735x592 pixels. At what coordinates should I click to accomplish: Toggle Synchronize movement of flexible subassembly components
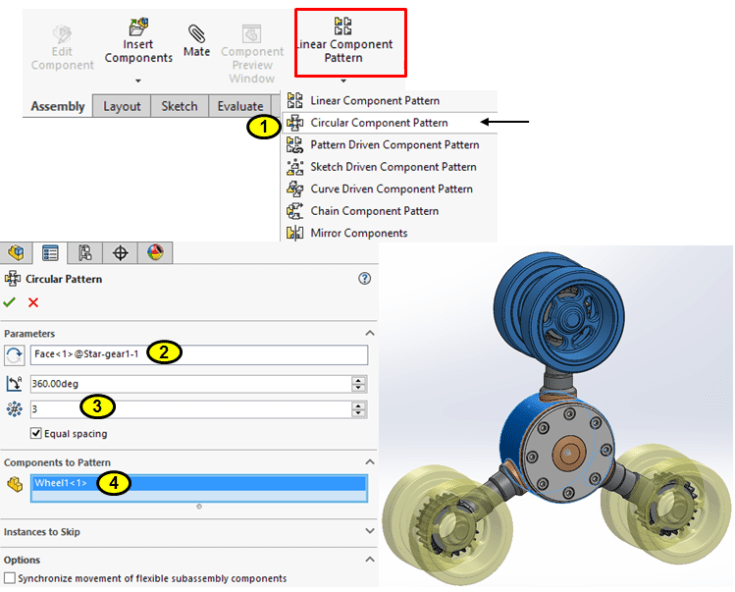[x=10, y=578]
